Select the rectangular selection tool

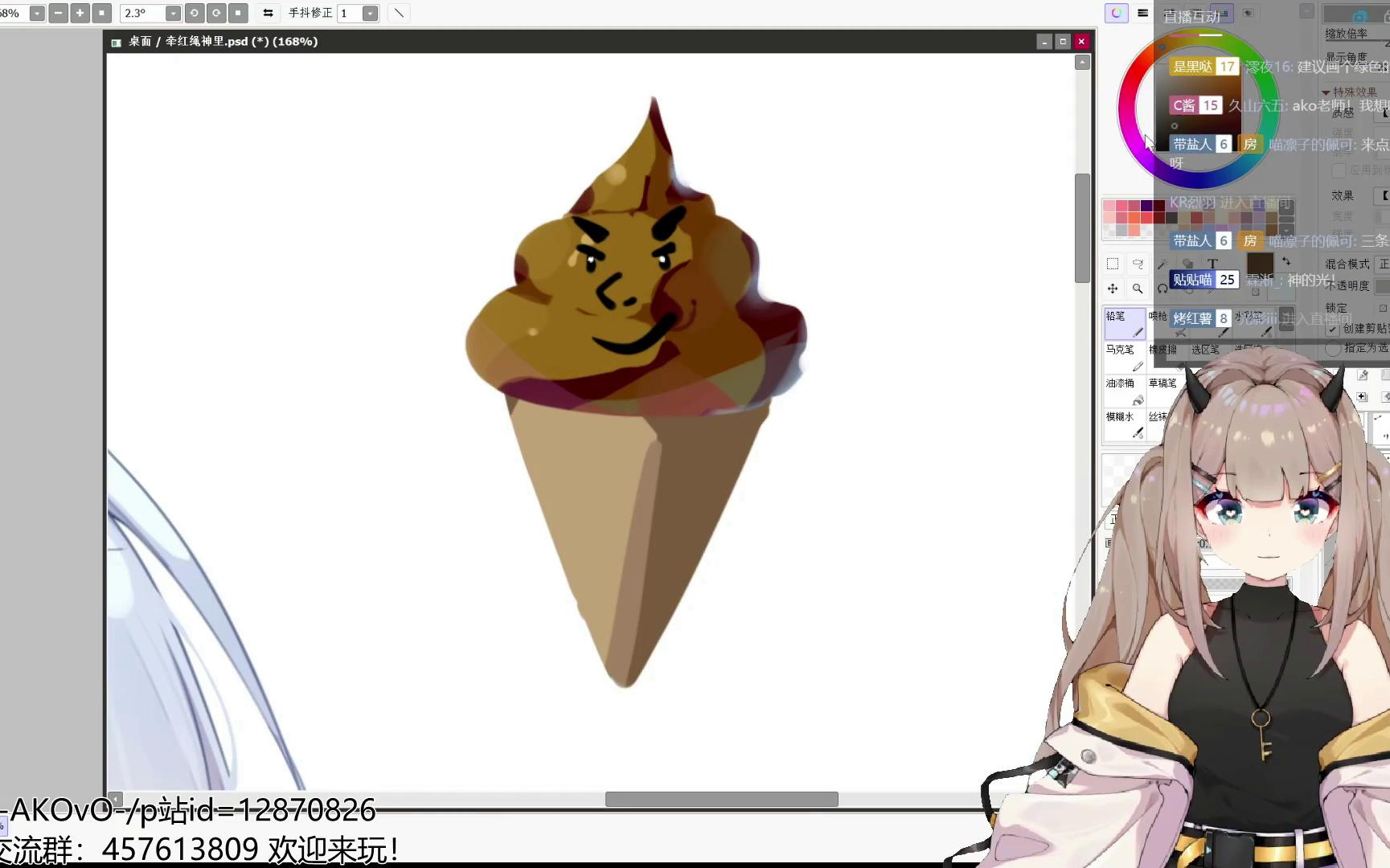[x=1113, y=264]
